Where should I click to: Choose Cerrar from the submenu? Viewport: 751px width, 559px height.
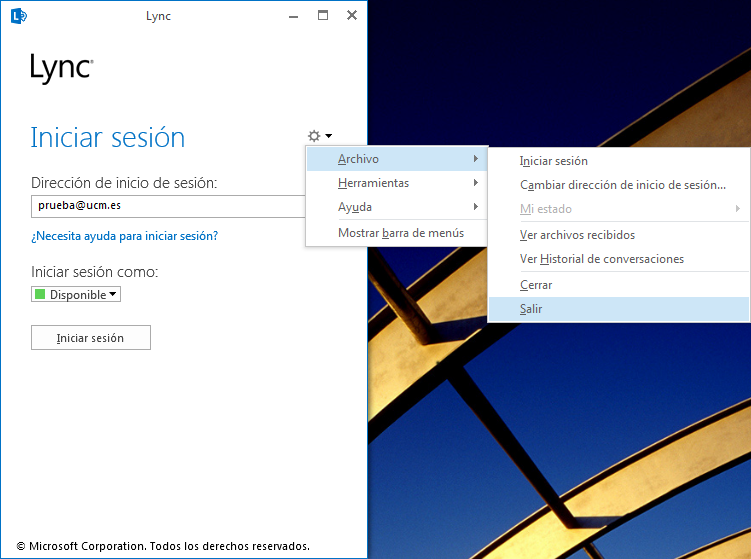click(619, 285)
